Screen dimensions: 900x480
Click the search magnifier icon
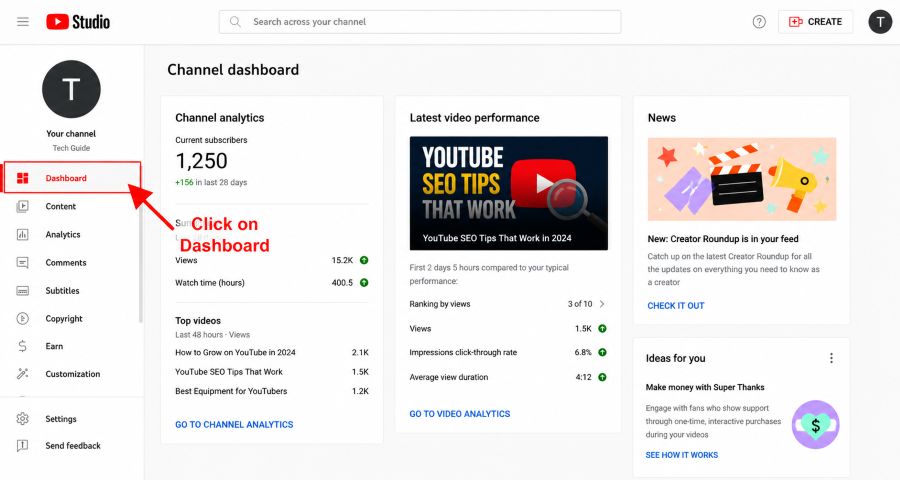pyautogui.click(x=235, y=22)
